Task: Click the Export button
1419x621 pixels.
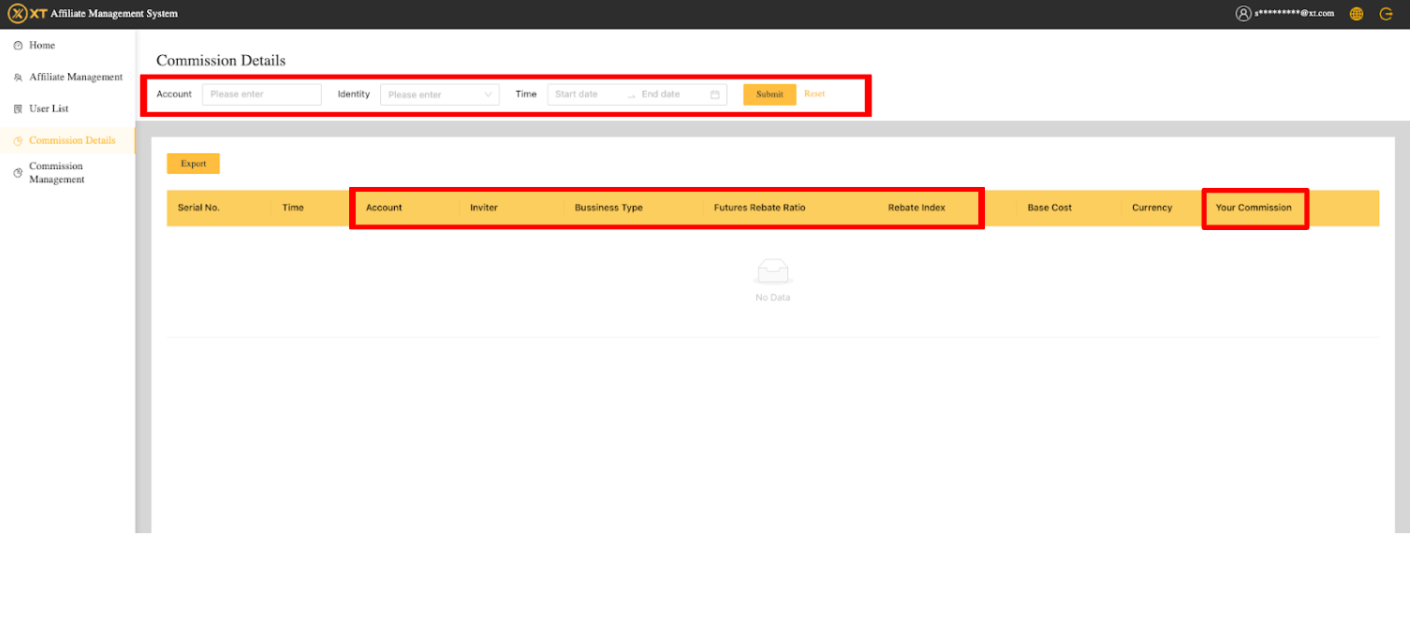Action: [193, 164]
